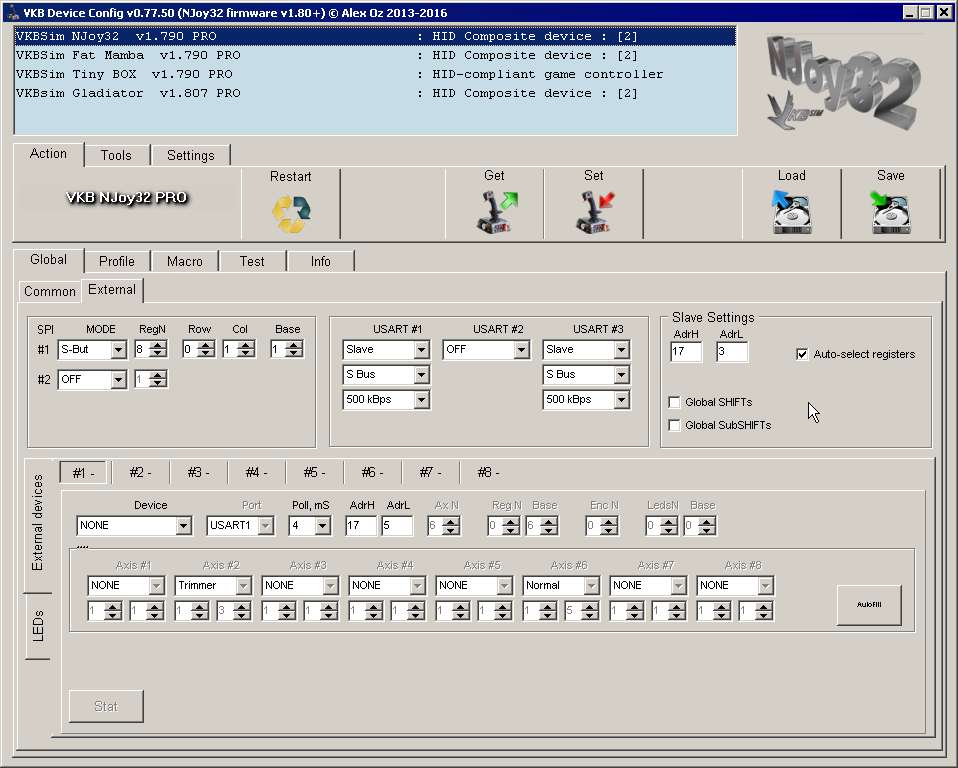Select external device #7 button
The height and width of the screenshot is (768, 958).
coord(431,472)
